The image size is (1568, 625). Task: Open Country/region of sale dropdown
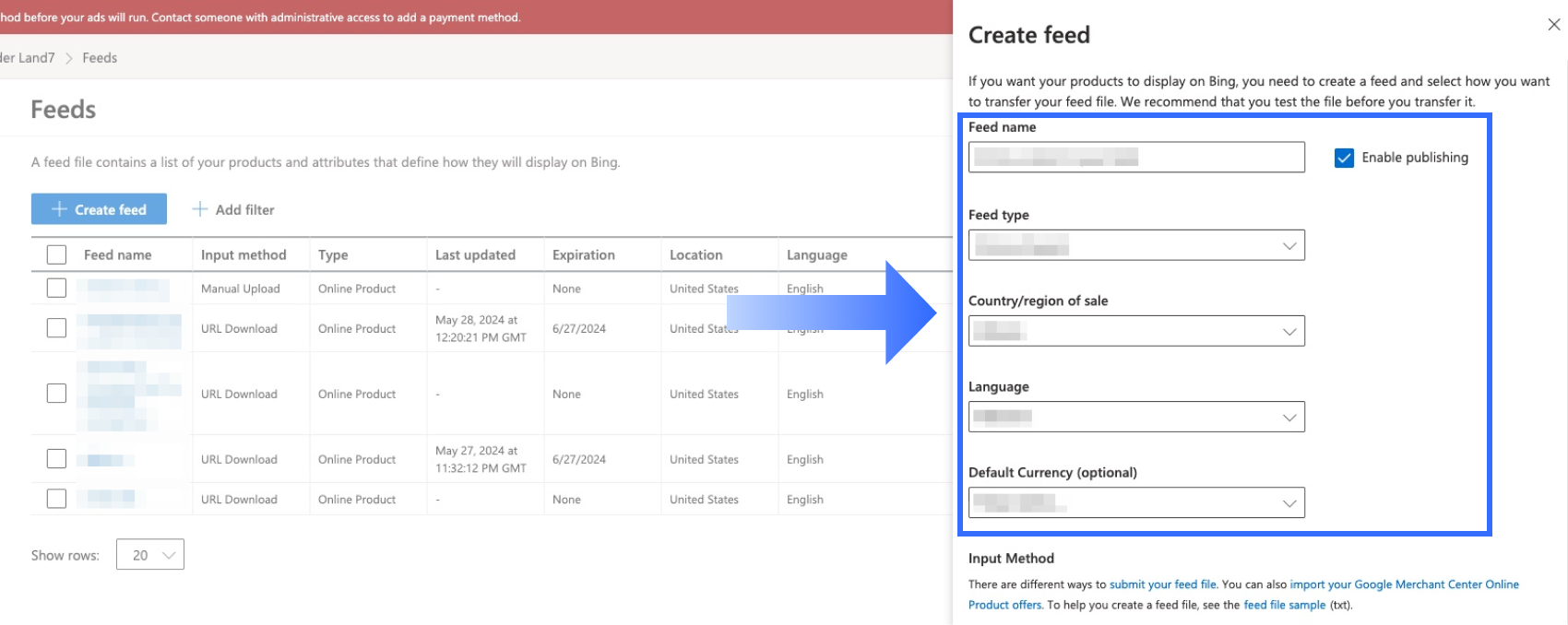click(x=1289, y=331)
